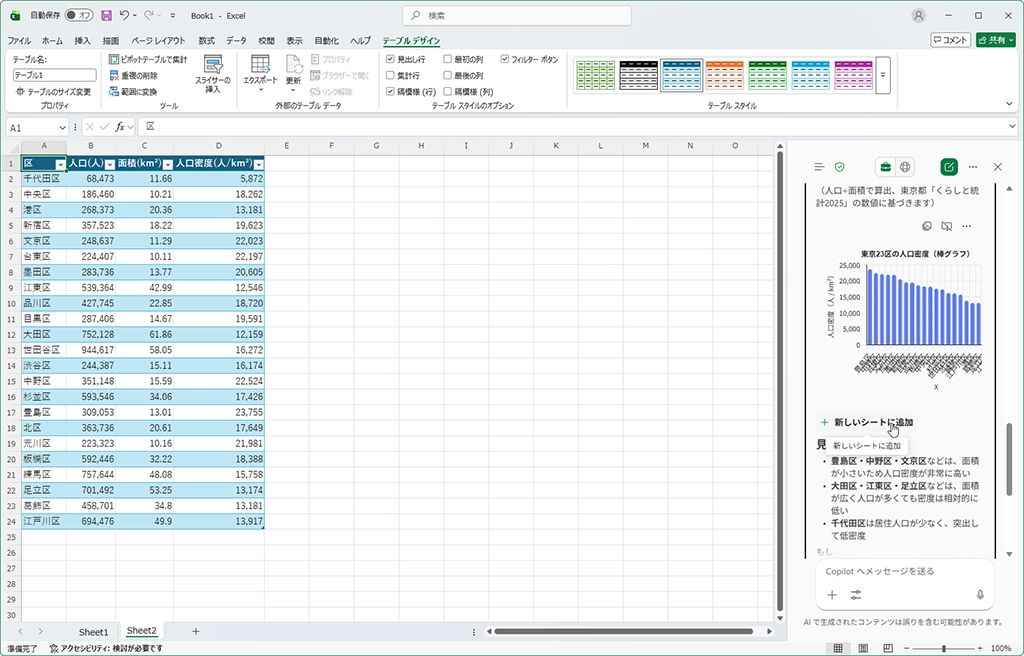Select the web globe icon in Copilot
Screen dimensions: 1024x656
905,167
